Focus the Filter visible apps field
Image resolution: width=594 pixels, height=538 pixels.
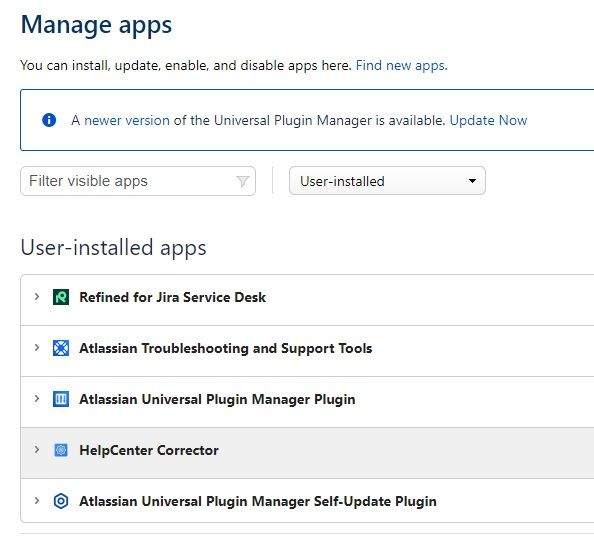138,181
